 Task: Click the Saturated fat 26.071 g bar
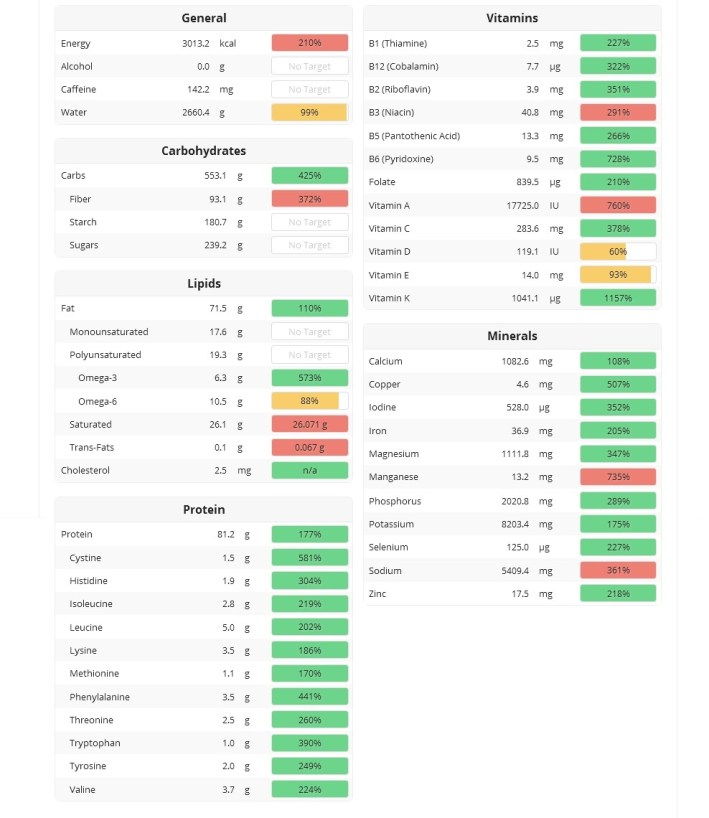(309, 424)
